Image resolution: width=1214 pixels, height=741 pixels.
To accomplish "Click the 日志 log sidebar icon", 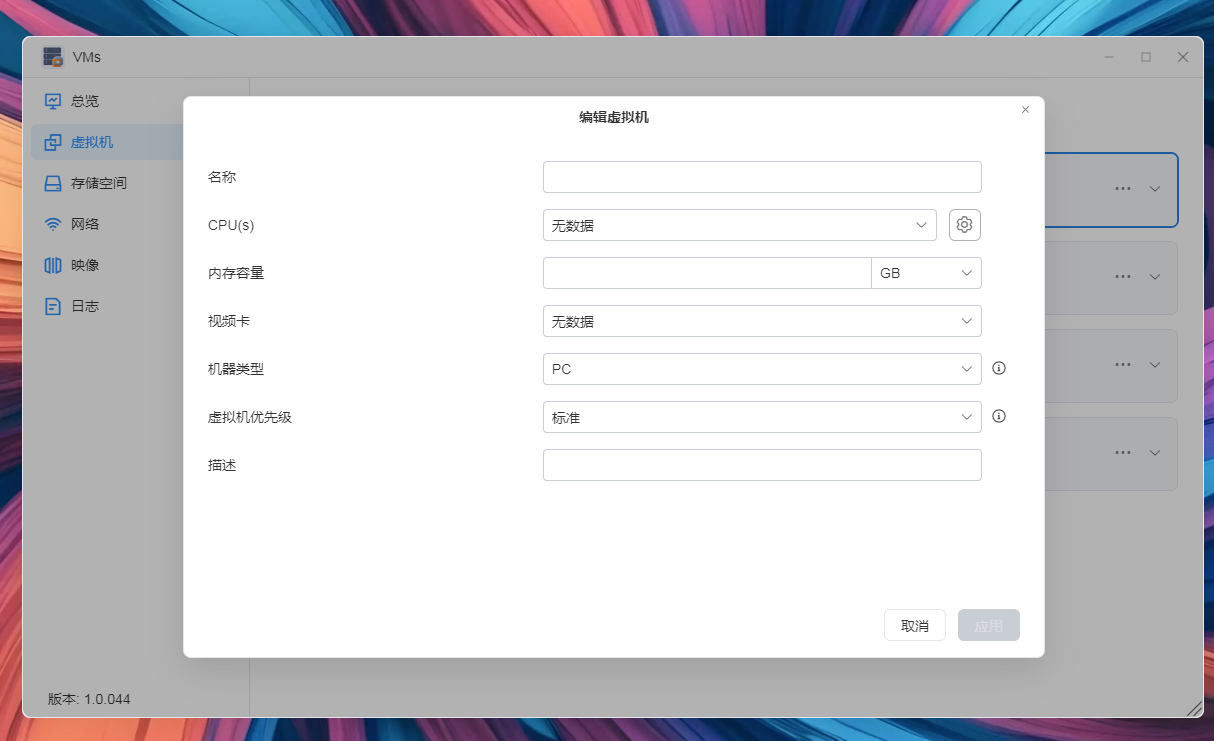I will coord(53,306).
